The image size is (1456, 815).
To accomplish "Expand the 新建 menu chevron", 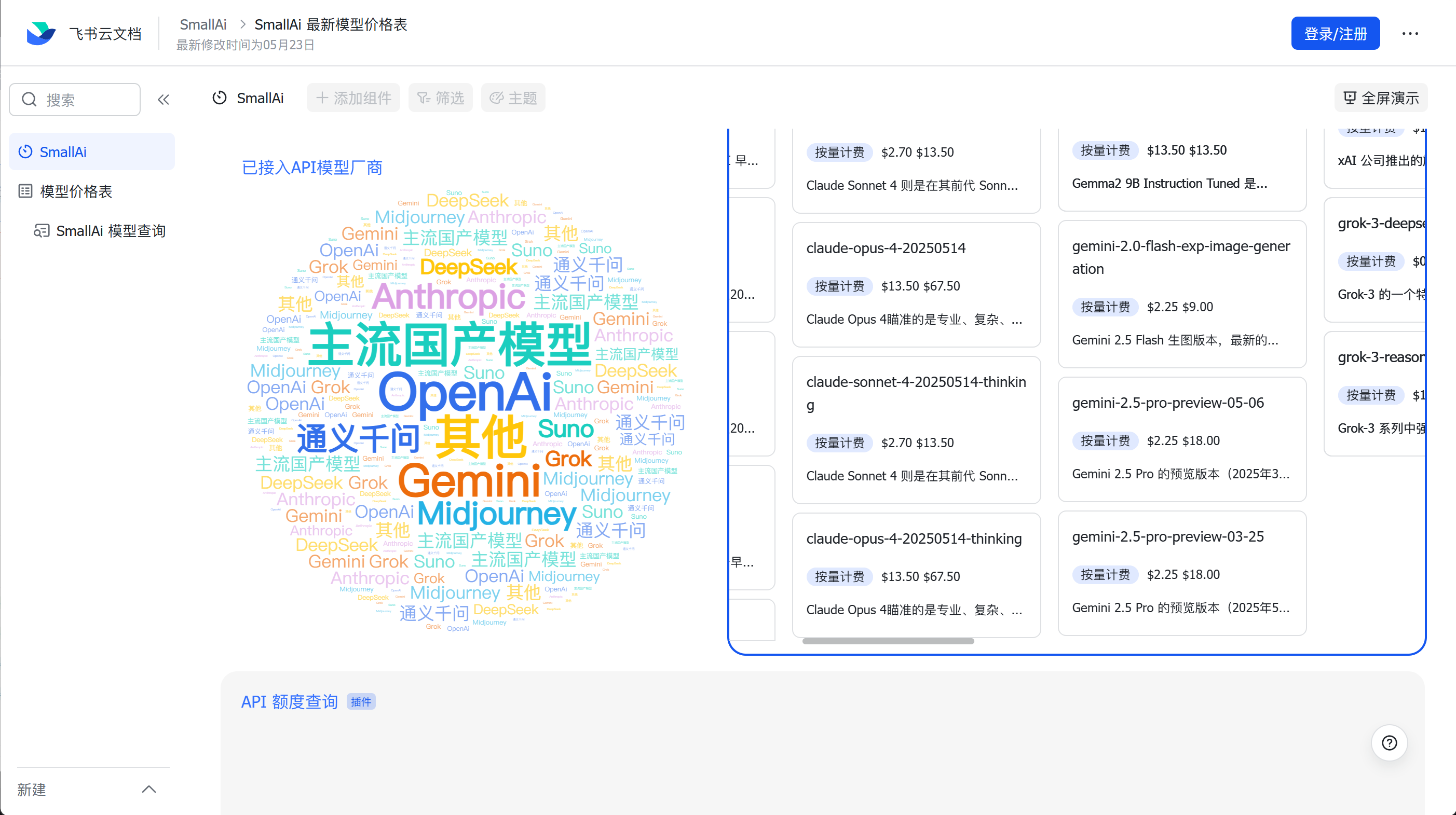I will tap(148, 789).
